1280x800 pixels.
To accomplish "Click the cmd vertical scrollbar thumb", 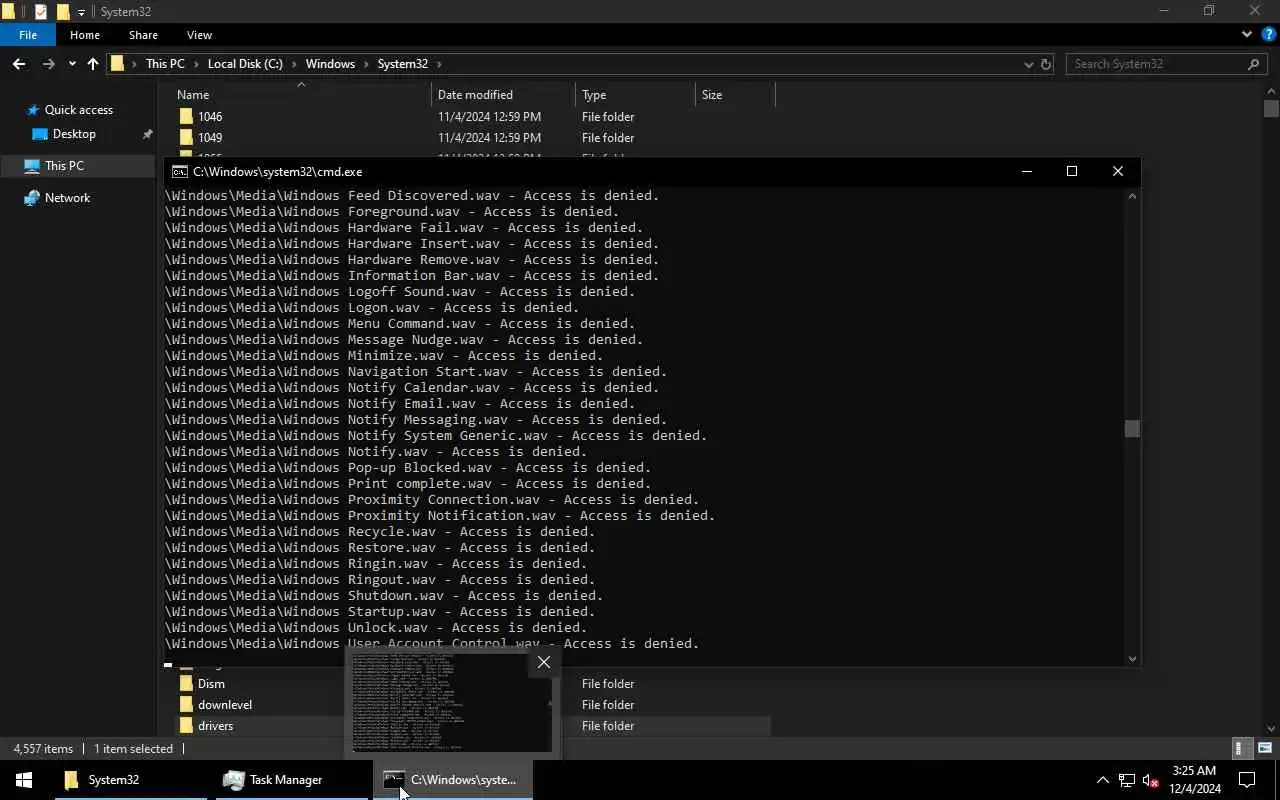I will 1132,429.
